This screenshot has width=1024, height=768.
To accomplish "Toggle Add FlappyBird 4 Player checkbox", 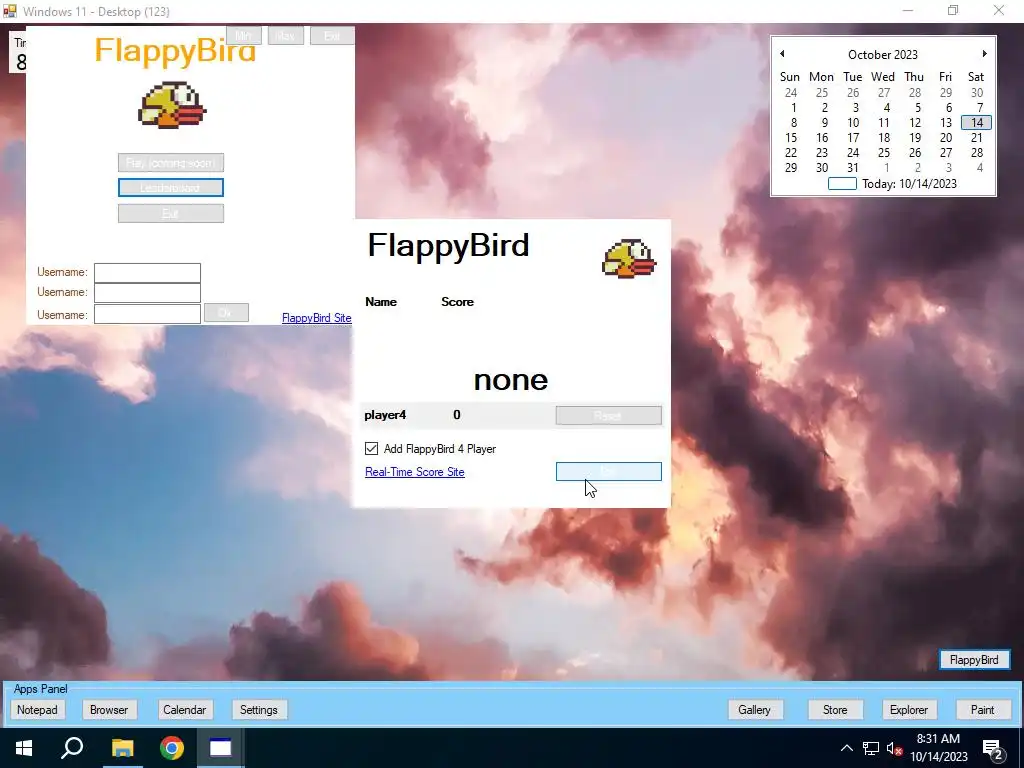I will coord(372,449).
